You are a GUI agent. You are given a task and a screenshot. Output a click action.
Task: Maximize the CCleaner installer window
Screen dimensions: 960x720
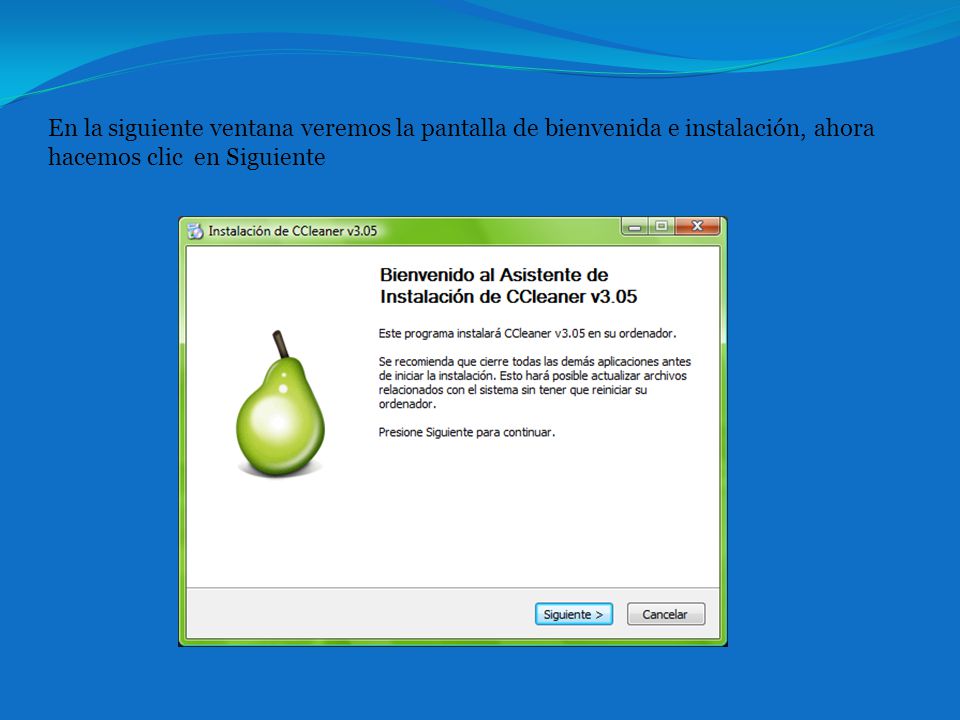coord(661,227)
